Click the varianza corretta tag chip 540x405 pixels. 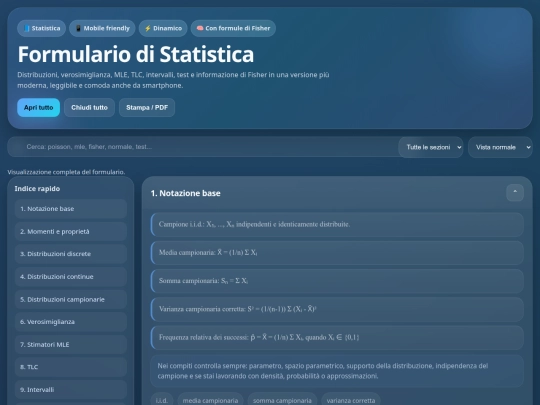(x=351, y=401)
